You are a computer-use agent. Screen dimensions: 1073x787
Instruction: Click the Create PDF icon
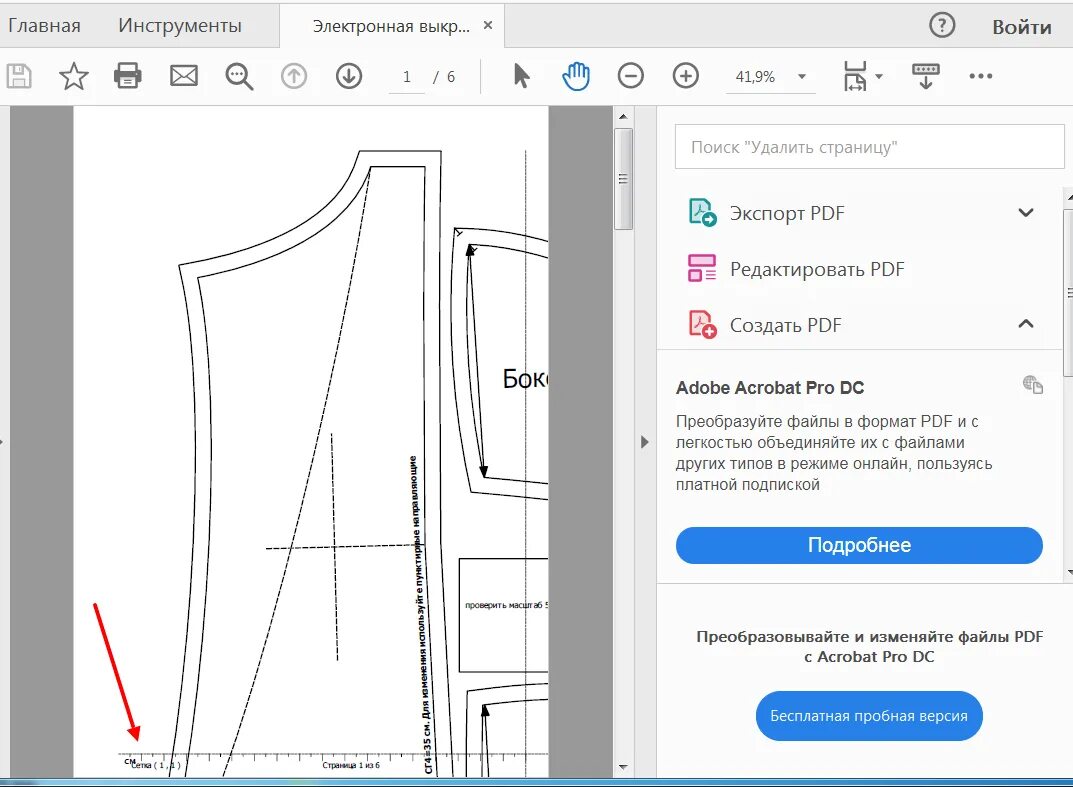coord(702,324)
